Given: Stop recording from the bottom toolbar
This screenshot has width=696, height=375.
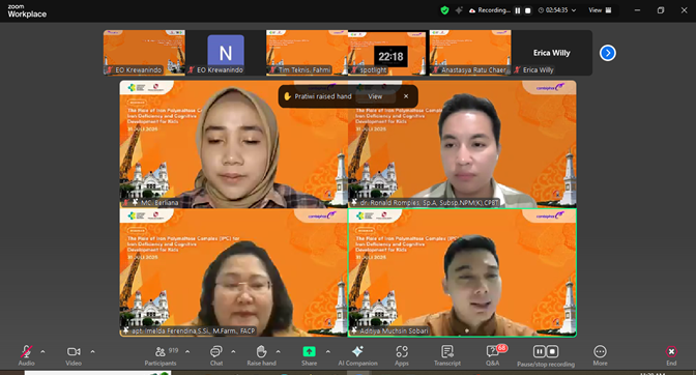Looking at the screenshot, I should point(552,351).
